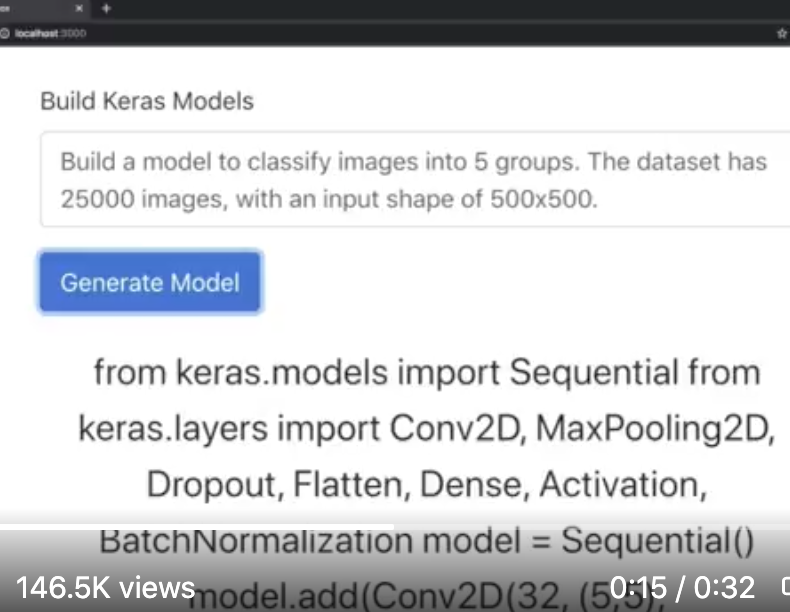The image size is (790, 612).
Task: Click the 'from keras.models import Sequential' line
Action: point(427,372)
